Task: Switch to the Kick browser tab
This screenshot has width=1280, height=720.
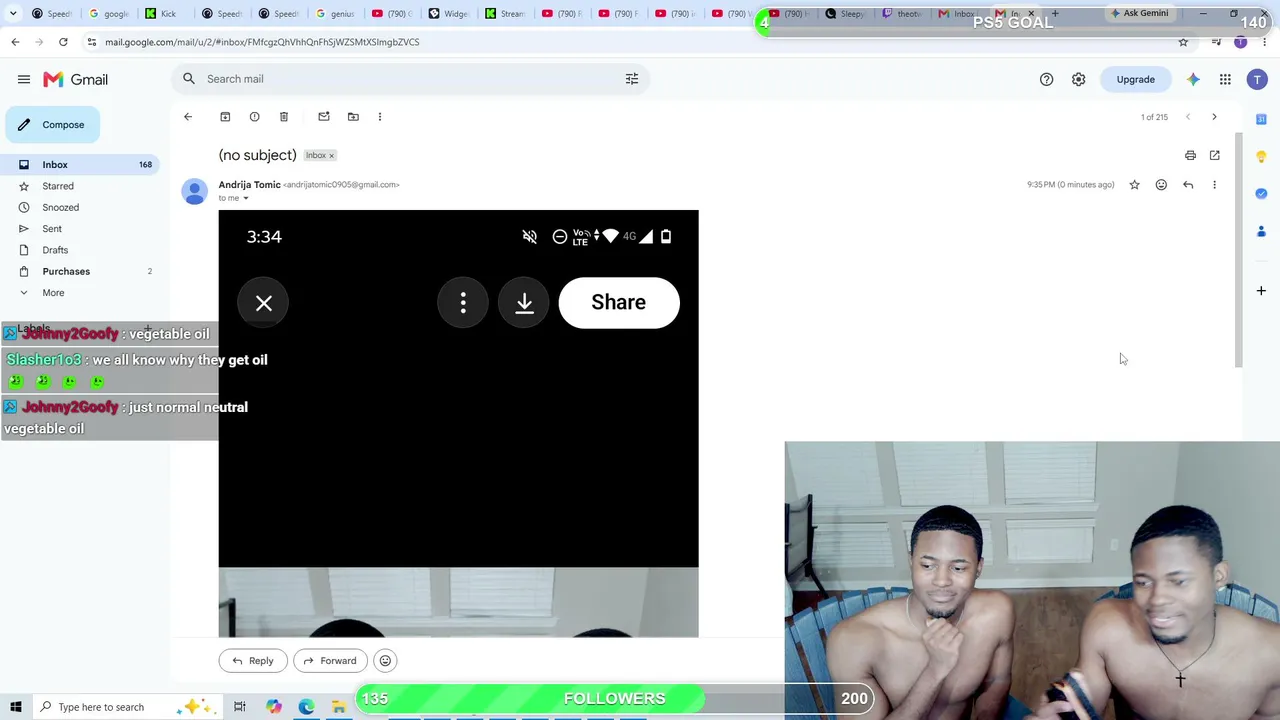Action: [161, 14]
